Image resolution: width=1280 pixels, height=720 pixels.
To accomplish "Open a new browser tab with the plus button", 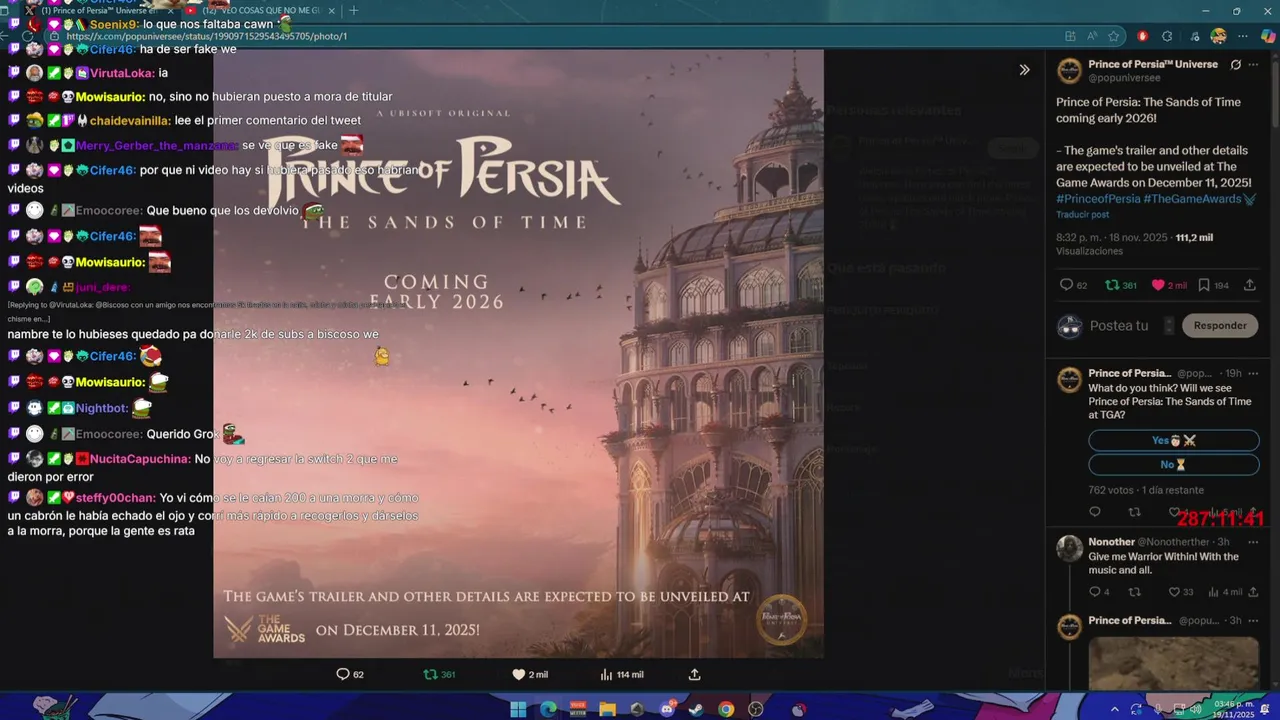I will (x=354, y=10).
